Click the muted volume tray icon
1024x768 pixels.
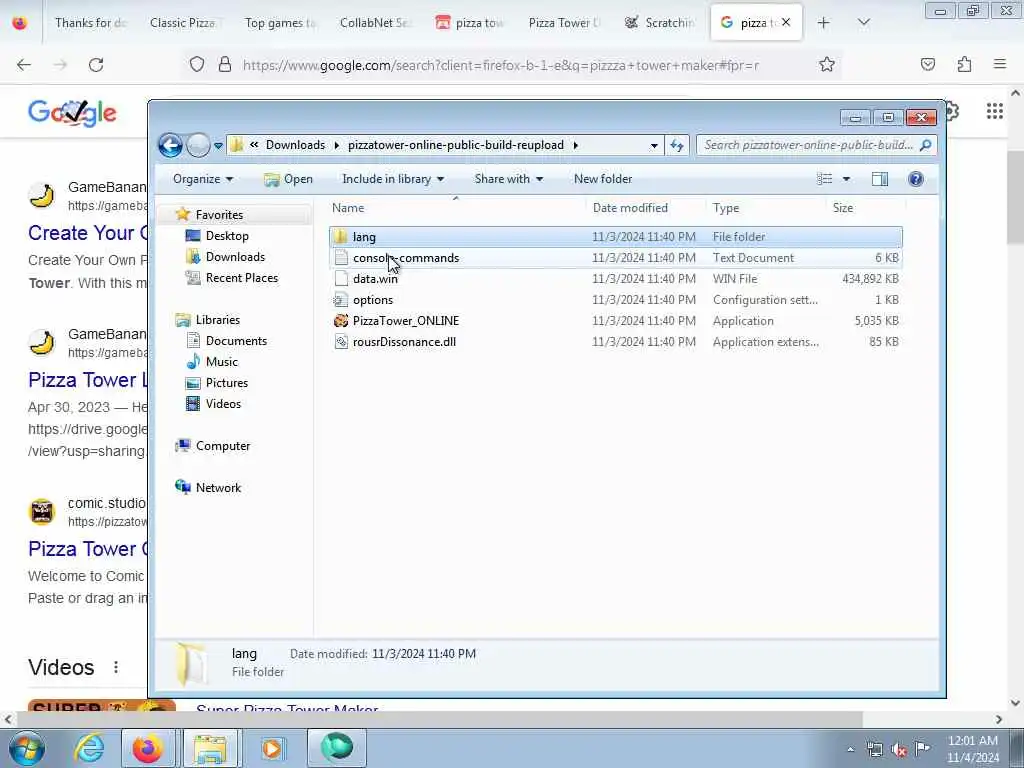pyautogui.click(x=899, y=750)
